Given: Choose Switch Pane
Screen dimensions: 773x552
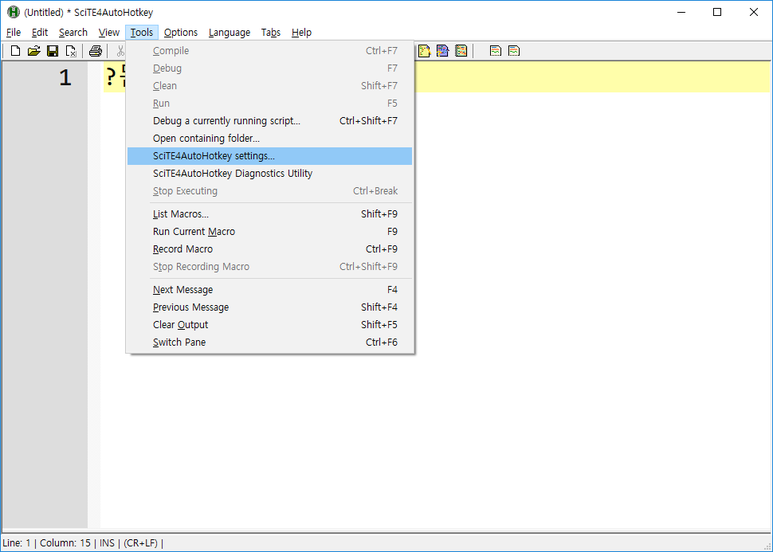Looking at the screenshot, I should click(x=270, y=343).
